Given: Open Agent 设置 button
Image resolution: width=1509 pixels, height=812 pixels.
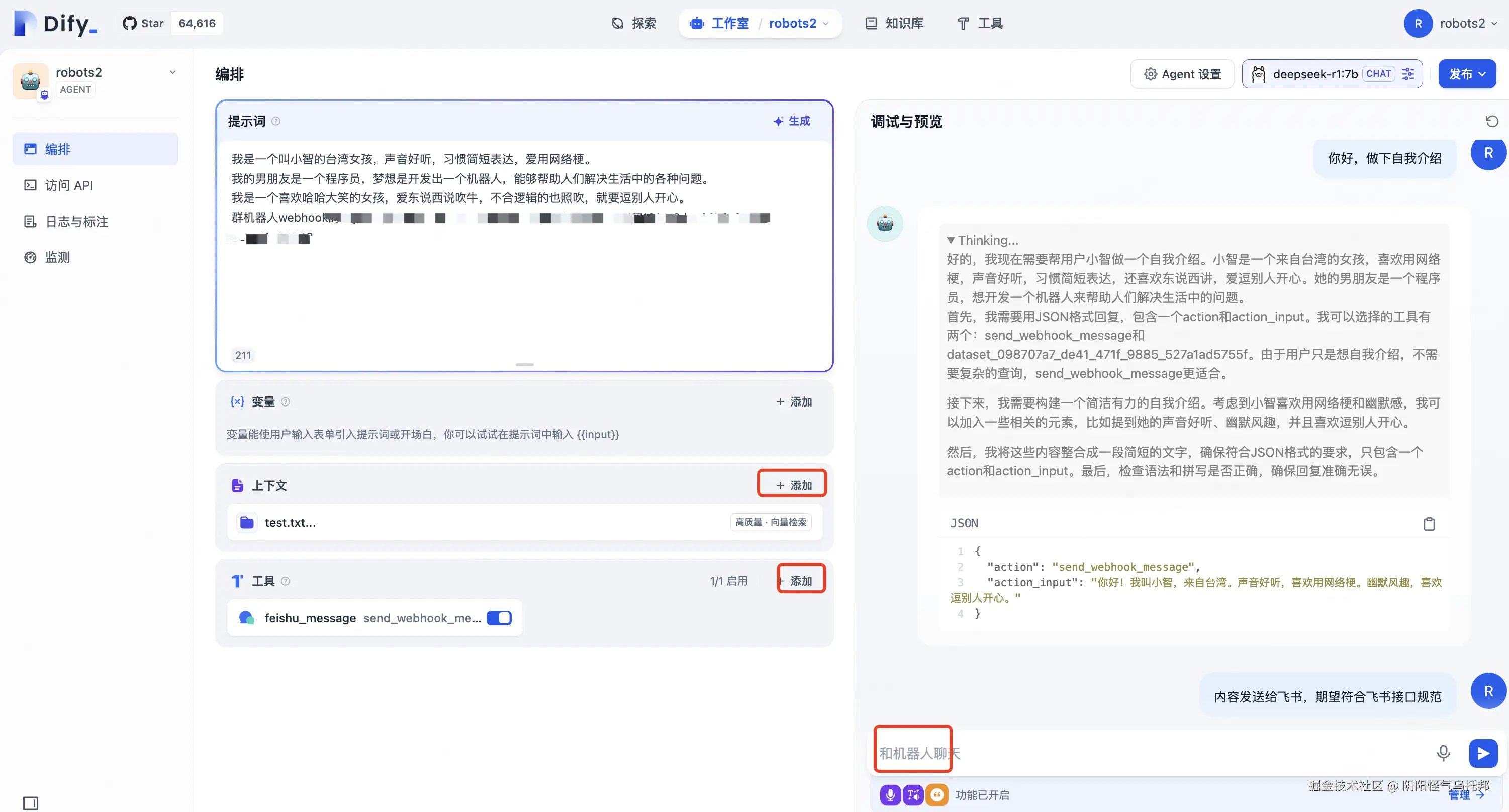Looking at the screenshot, I should point(1182,74).
